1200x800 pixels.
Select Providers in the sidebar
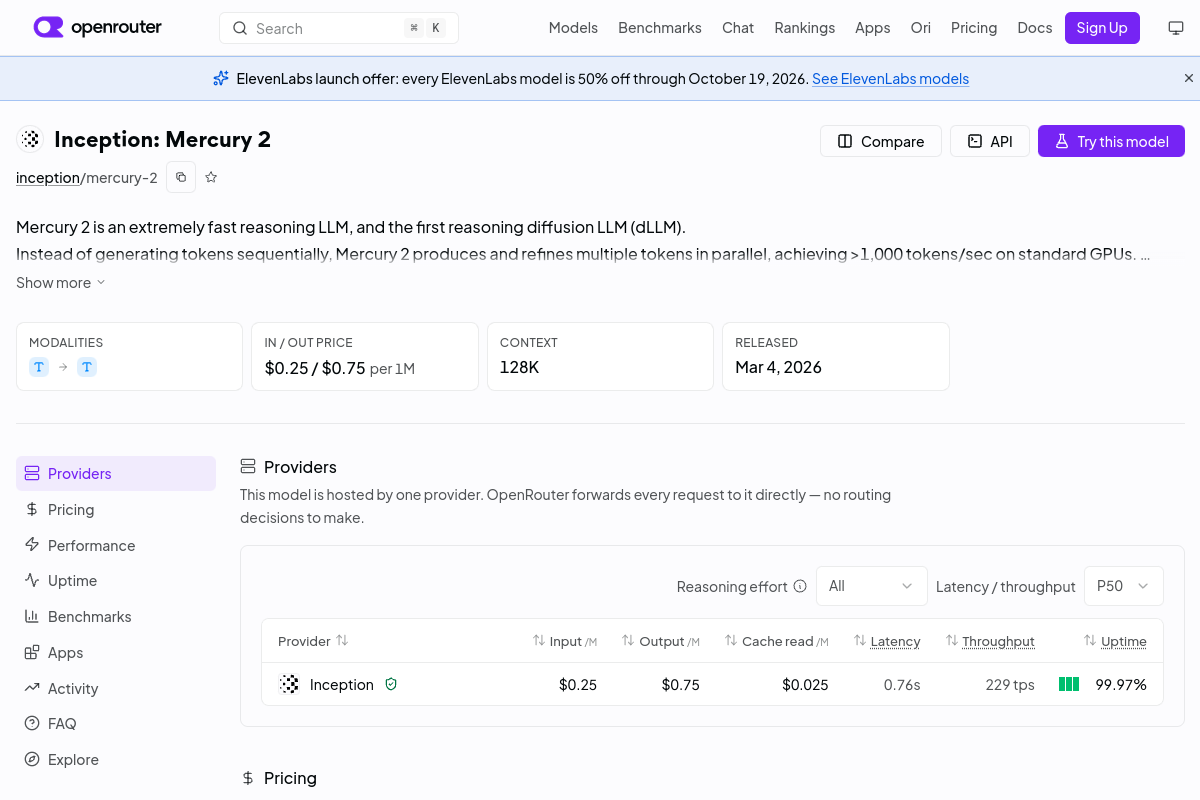pos(116,473)
